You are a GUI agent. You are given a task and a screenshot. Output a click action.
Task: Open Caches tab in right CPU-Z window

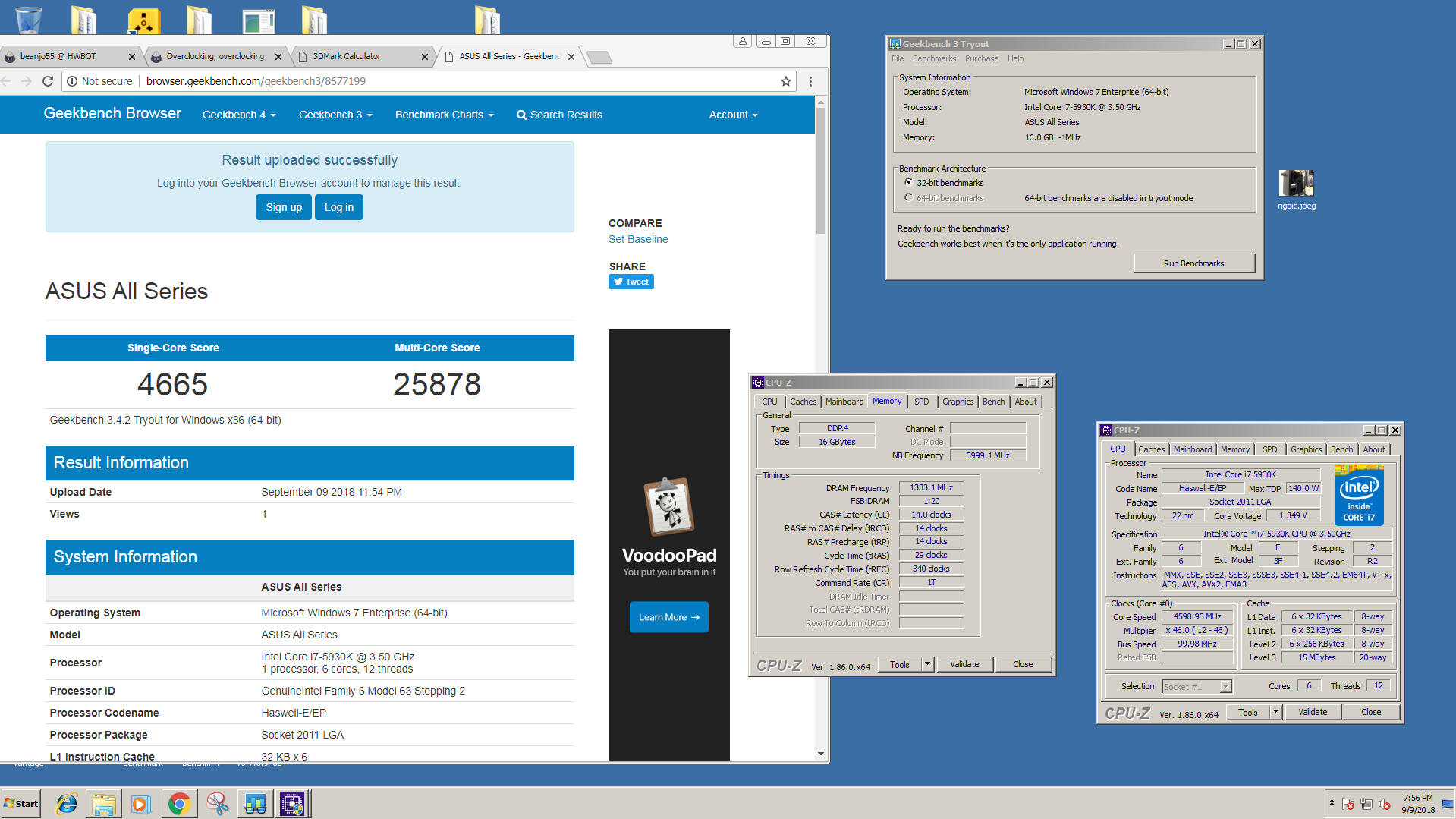tap(1151, 449)
